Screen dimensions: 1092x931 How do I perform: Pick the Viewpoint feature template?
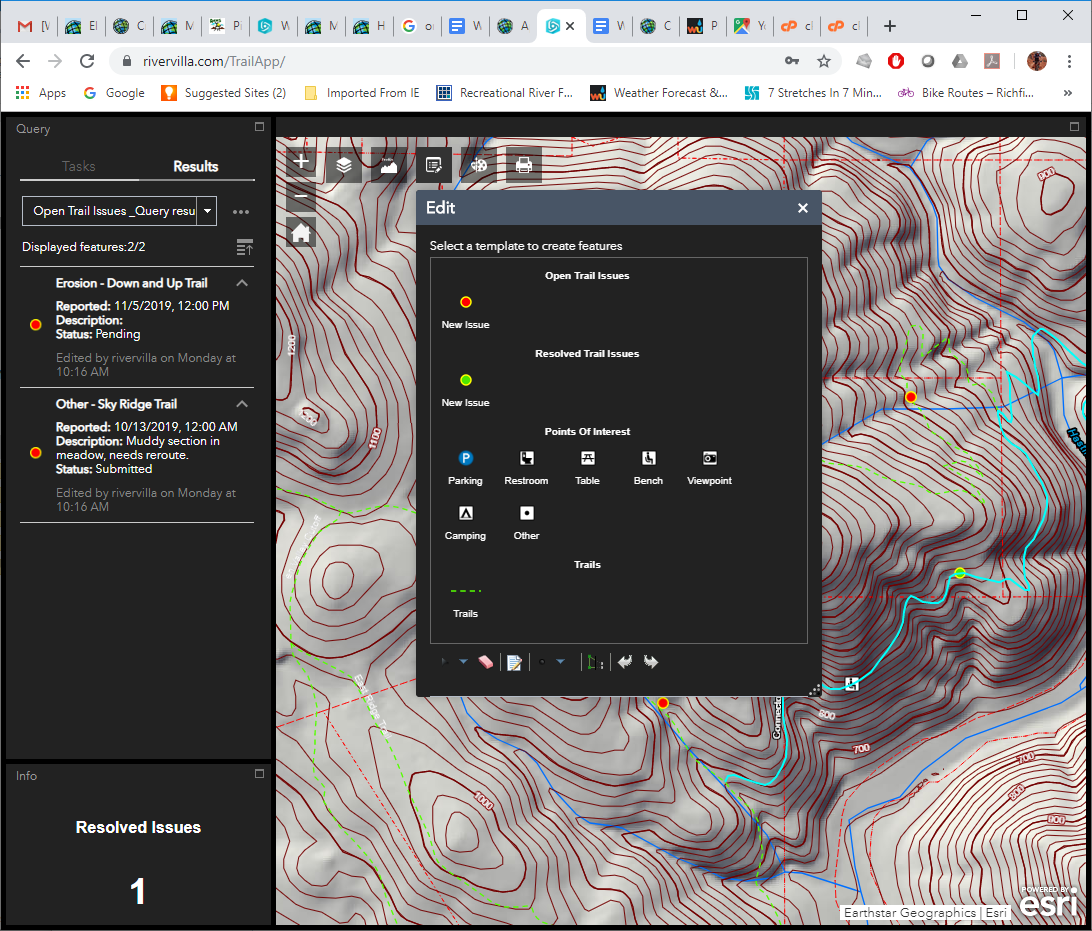coord(709,458)
